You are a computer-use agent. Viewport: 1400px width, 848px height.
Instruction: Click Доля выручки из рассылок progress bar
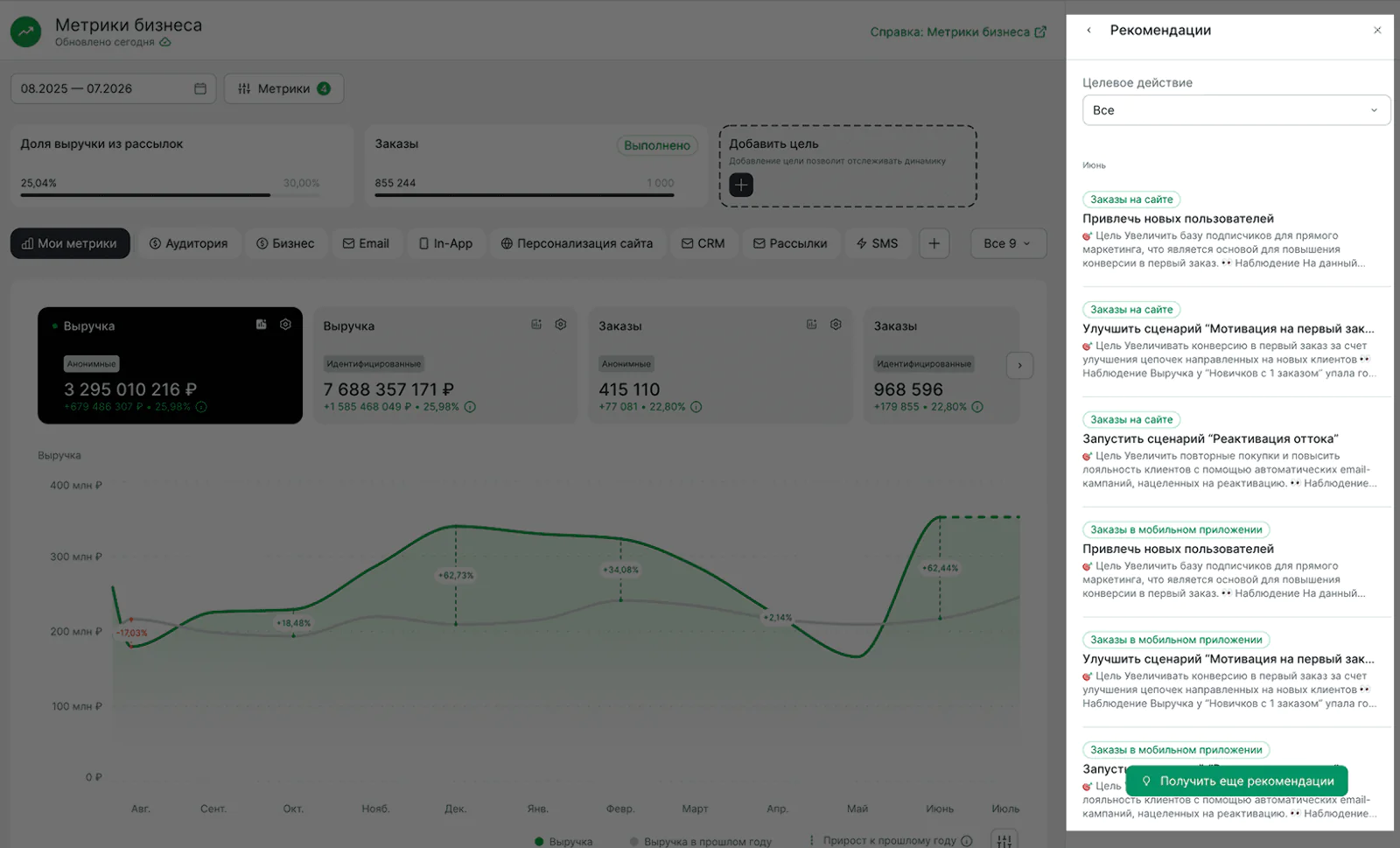171,194
